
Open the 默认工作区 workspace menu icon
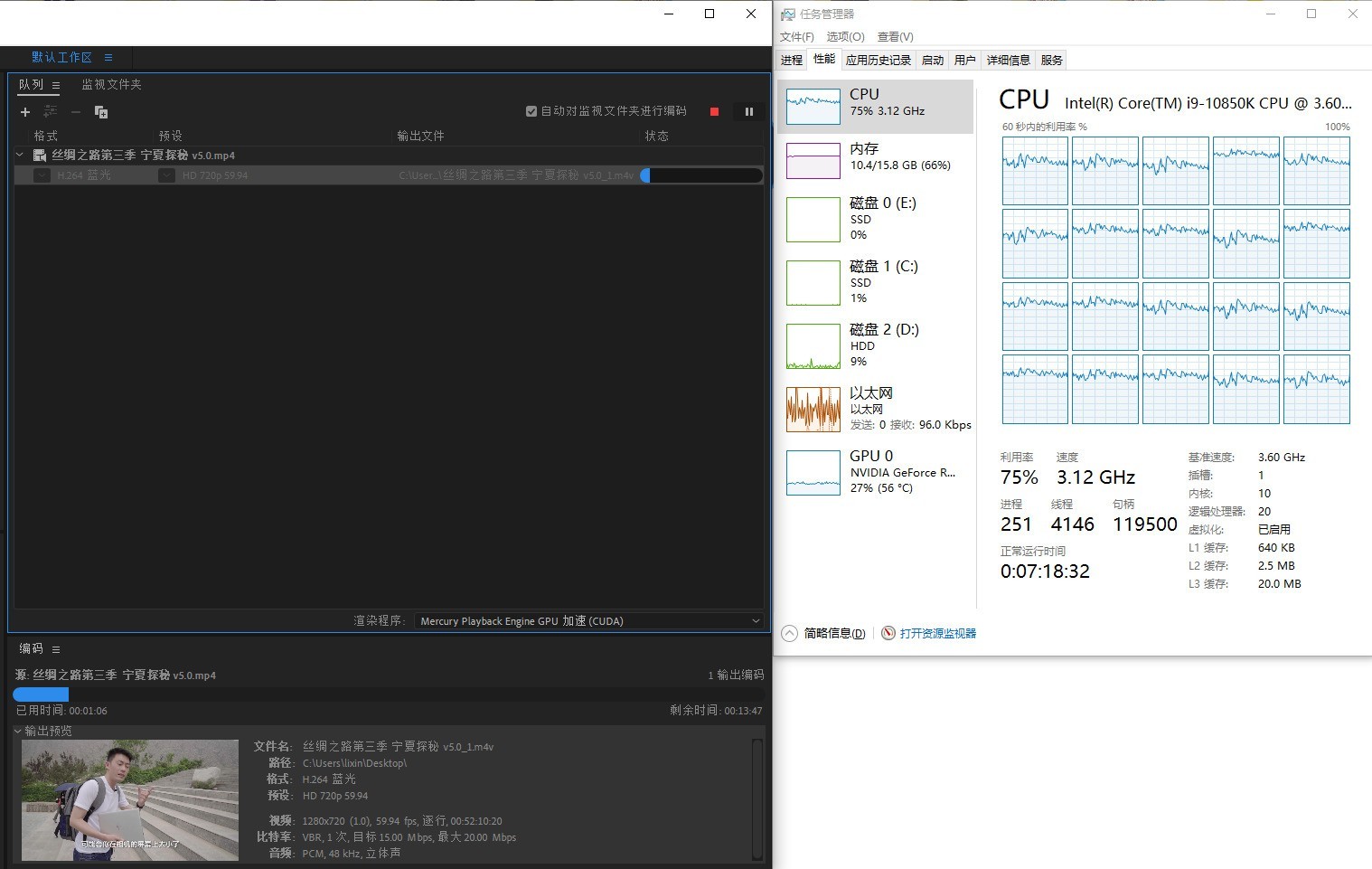[x=108, y=58]
